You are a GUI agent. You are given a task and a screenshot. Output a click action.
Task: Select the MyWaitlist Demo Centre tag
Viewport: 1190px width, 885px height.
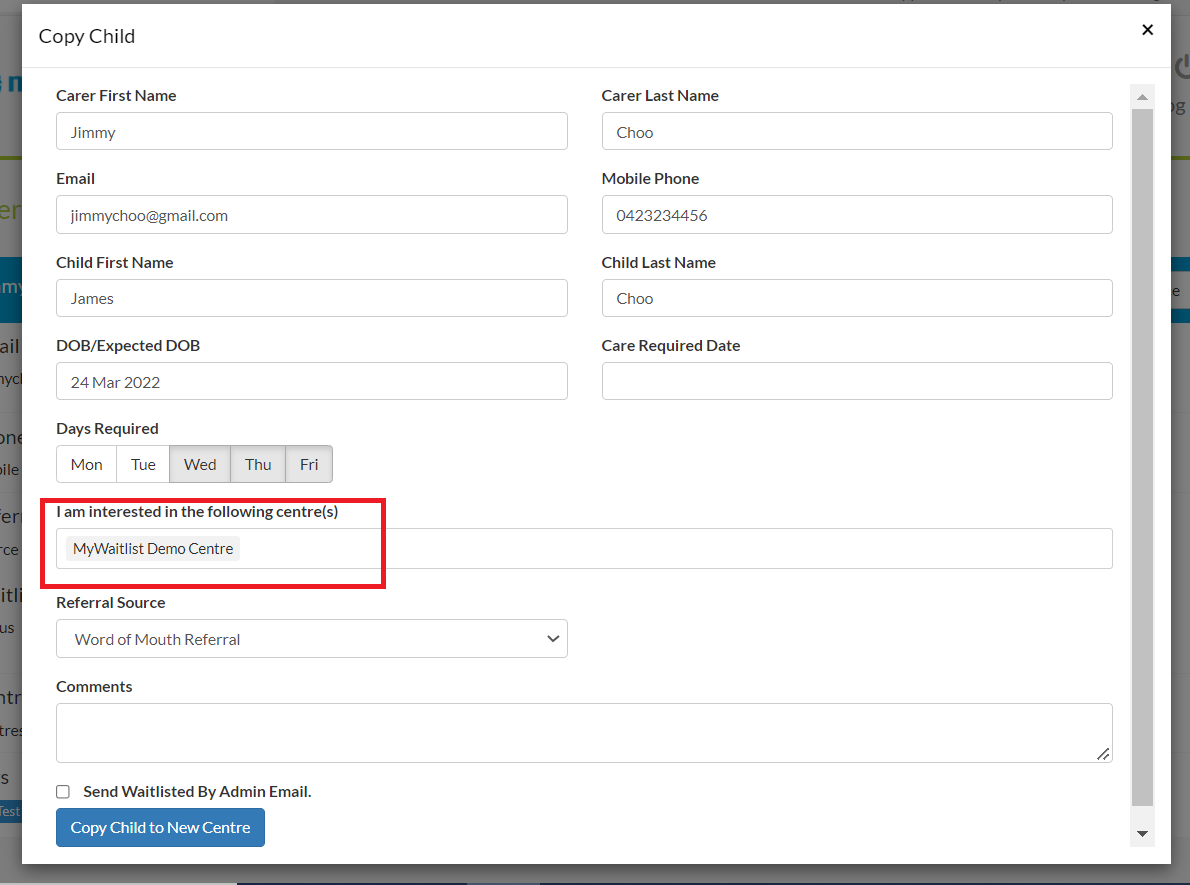point(153,549)
